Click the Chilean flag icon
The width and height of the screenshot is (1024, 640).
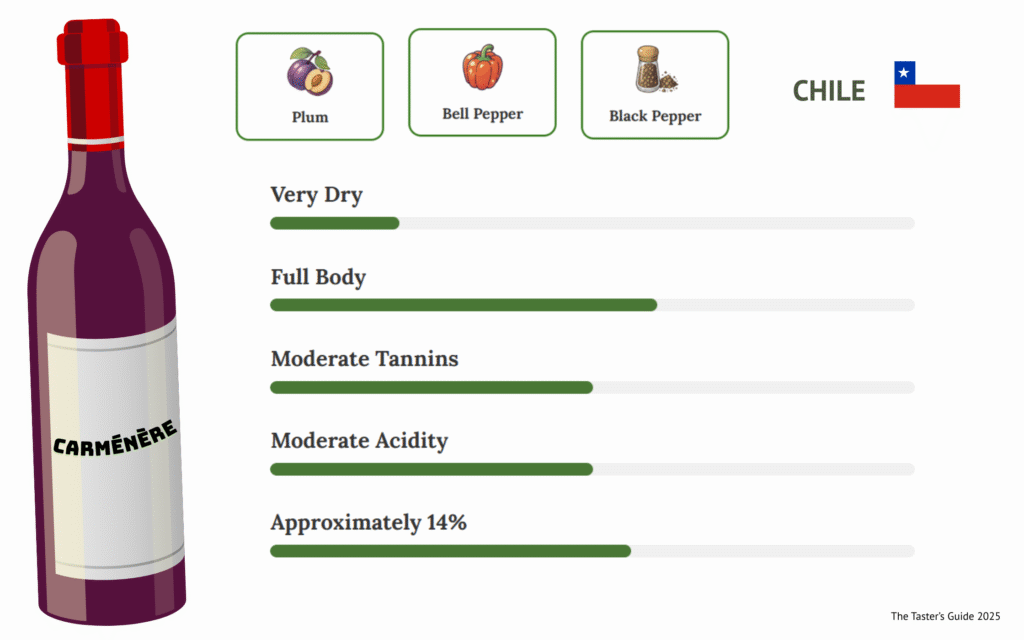point(926,84)
